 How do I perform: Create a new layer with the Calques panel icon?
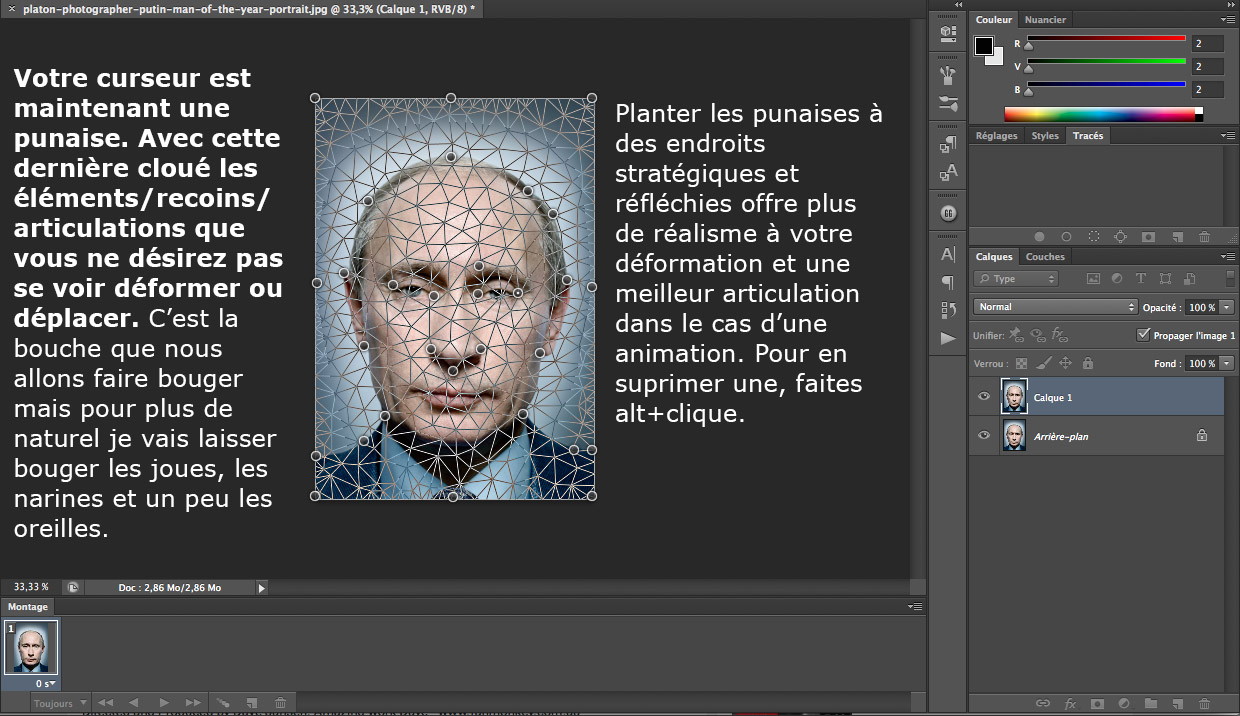coord(1177,704)
